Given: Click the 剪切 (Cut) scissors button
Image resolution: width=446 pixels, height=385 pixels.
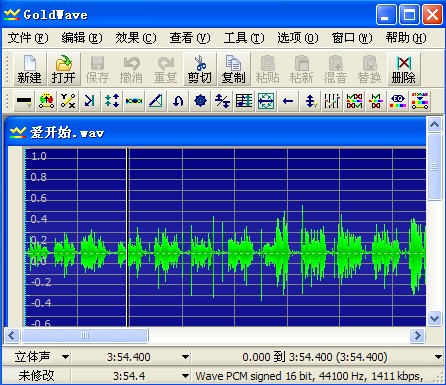Looking at the screenshot, I should tap(200, 69).
